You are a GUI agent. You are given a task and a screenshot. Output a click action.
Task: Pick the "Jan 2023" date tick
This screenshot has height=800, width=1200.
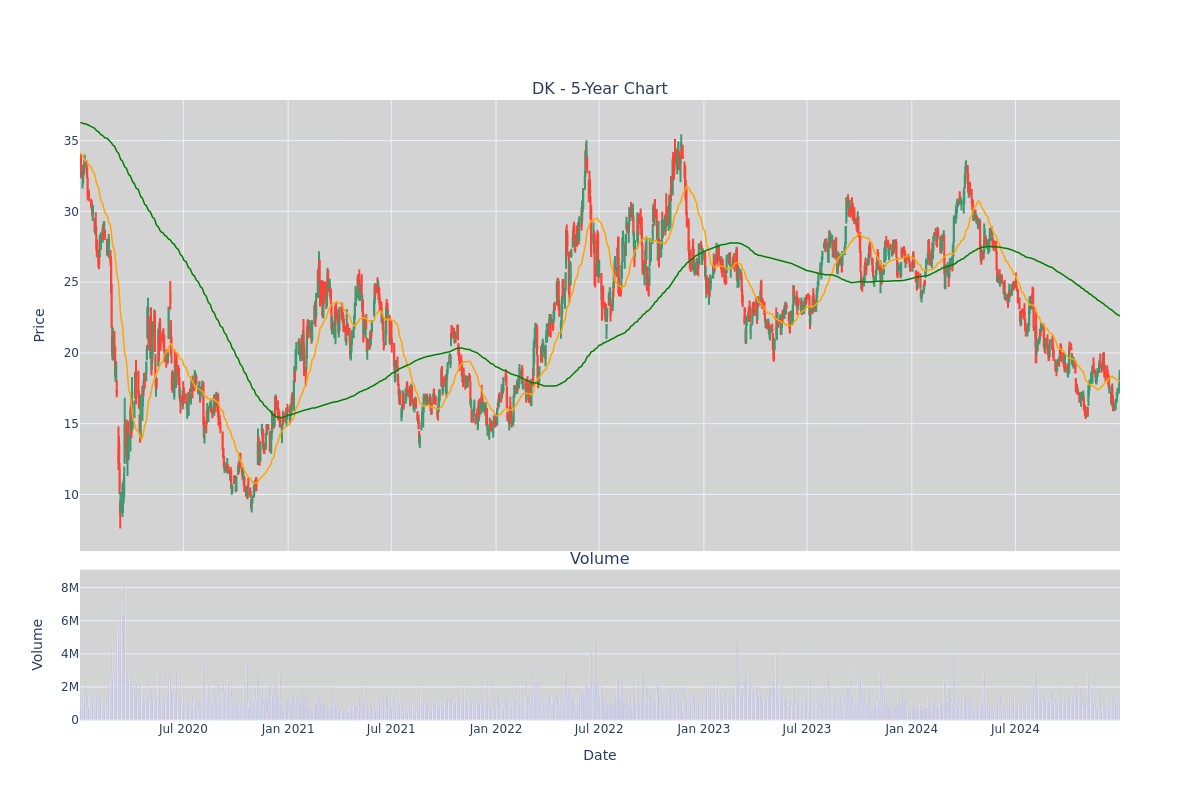[704, 729]
